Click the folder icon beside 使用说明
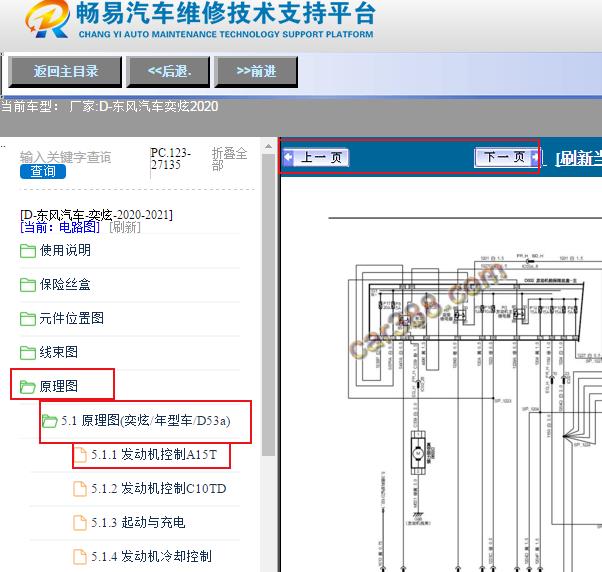The image size is (602, 572). (x=28, y=251)
